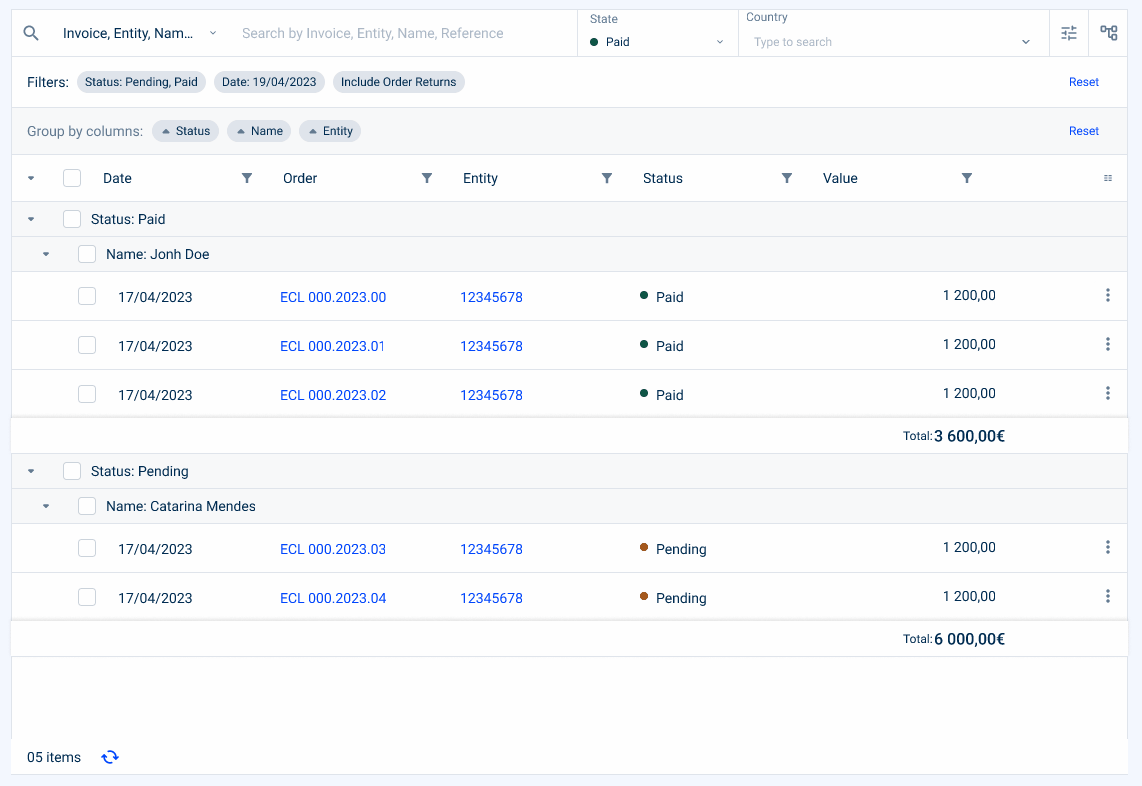Toggle the select-all checkbox in header
This screenshot has height=786, width=1142.
[x=72, y=178]
